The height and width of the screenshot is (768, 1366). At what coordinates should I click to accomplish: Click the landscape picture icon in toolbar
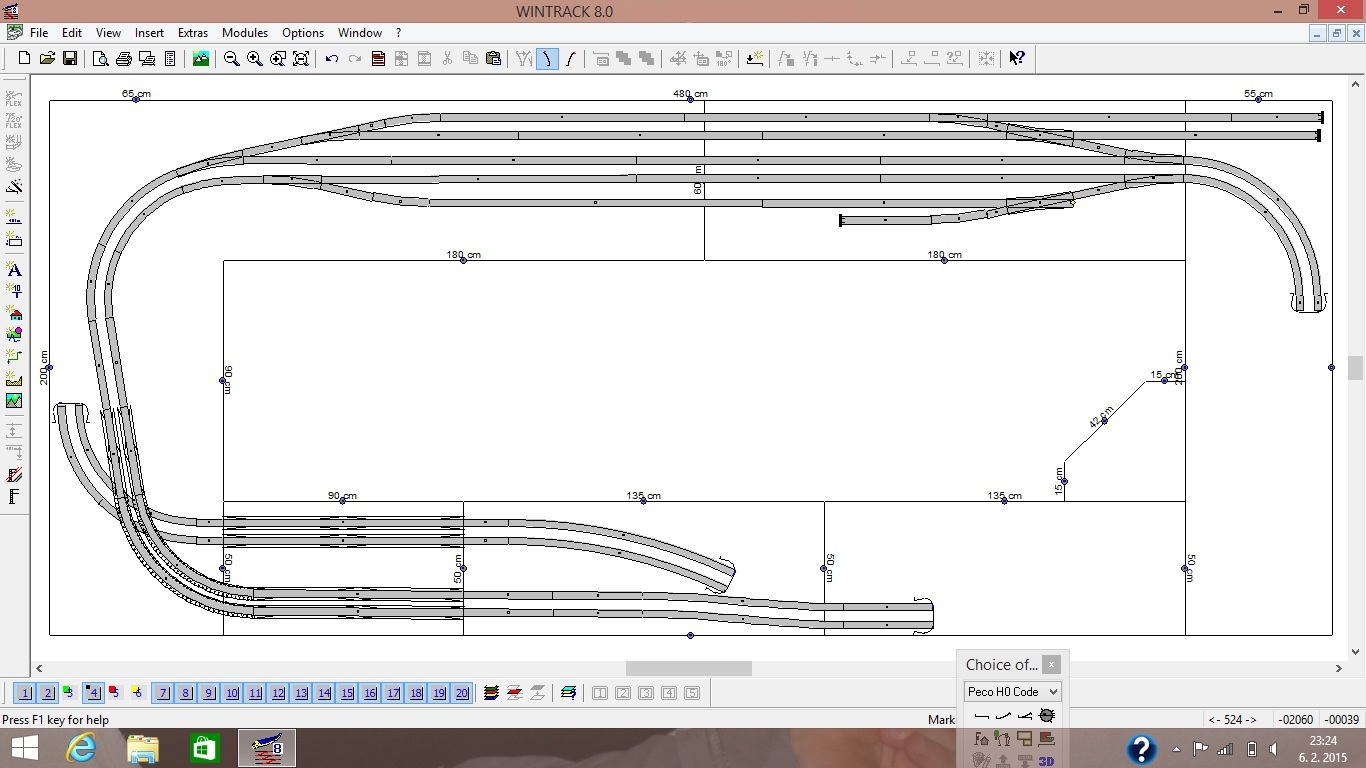(201, 59)
